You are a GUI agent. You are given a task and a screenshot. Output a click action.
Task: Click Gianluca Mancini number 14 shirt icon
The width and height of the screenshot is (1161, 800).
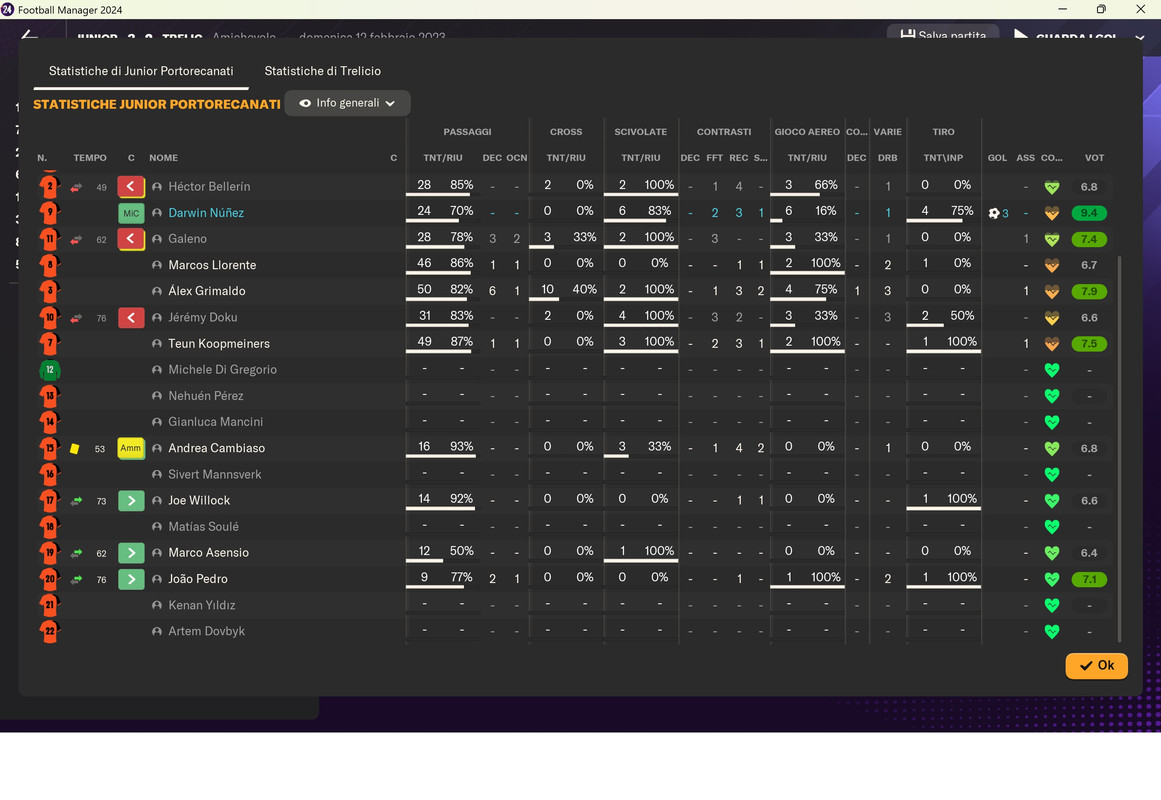50,422
